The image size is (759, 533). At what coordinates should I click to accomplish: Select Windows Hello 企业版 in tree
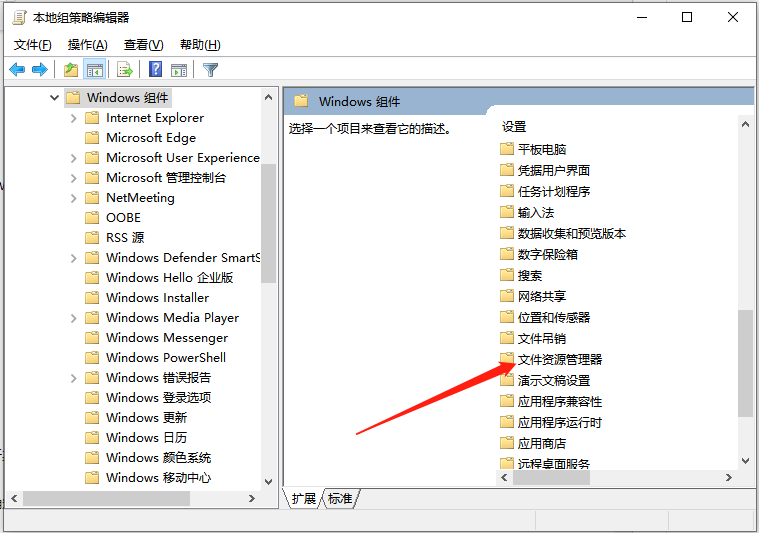[x=169, y=277]
